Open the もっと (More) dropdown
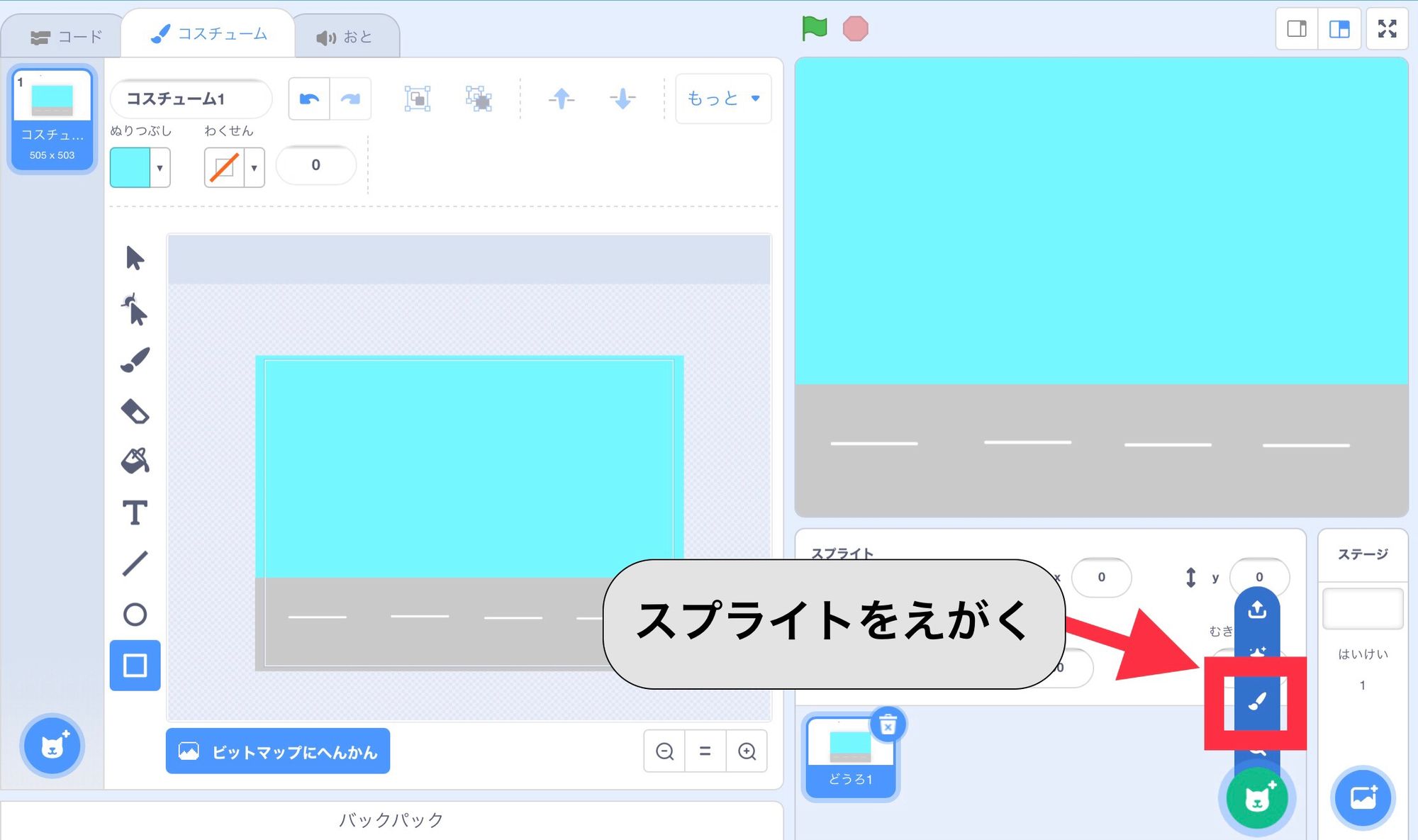The image size is (1418, 840). (x=722, y=99)
